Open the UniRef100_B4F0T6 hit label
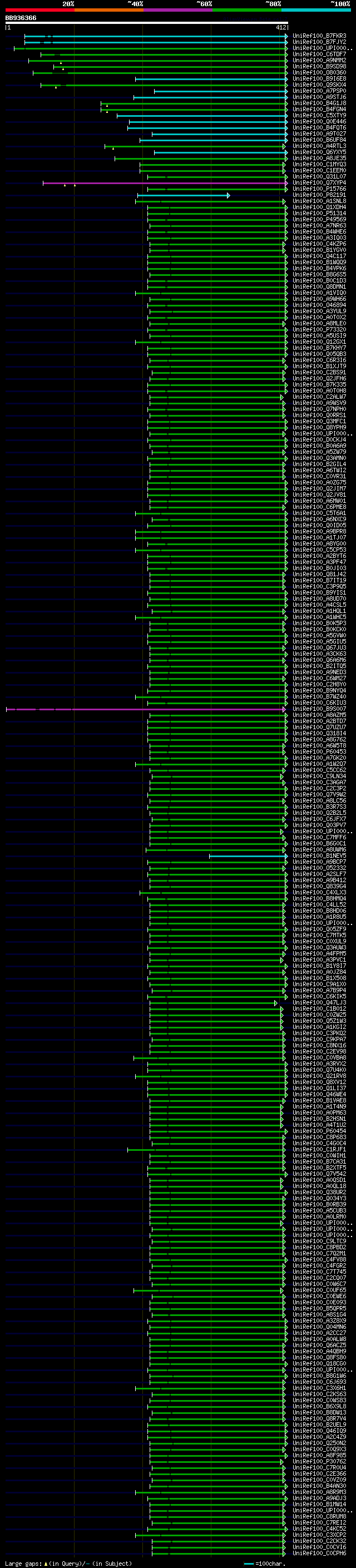The height and width of the screenshot is (1568, 356). [x=319, y=128]
